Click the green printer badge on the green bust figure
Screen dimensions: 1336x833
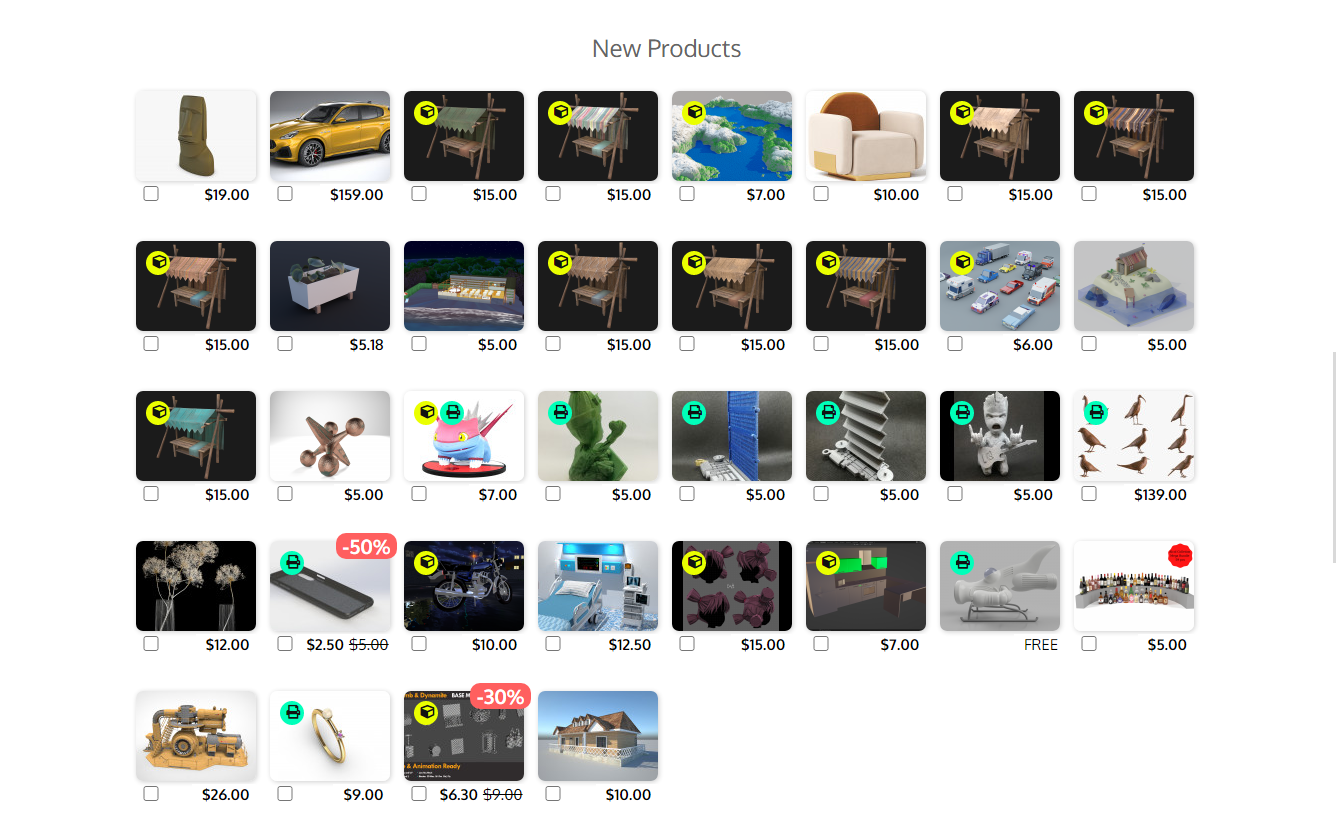(x=560, y=413)
